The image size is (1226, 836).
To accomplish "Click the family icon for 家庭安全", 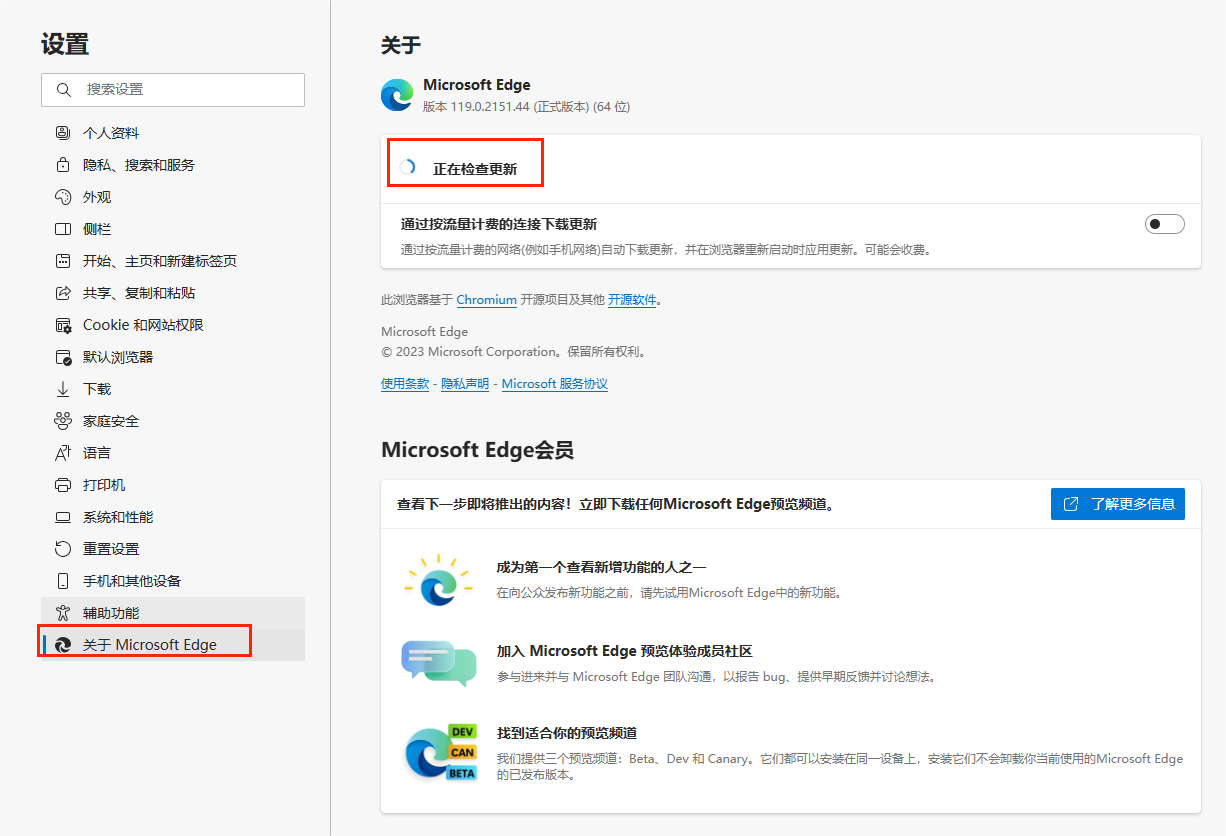I will (63, 421).
